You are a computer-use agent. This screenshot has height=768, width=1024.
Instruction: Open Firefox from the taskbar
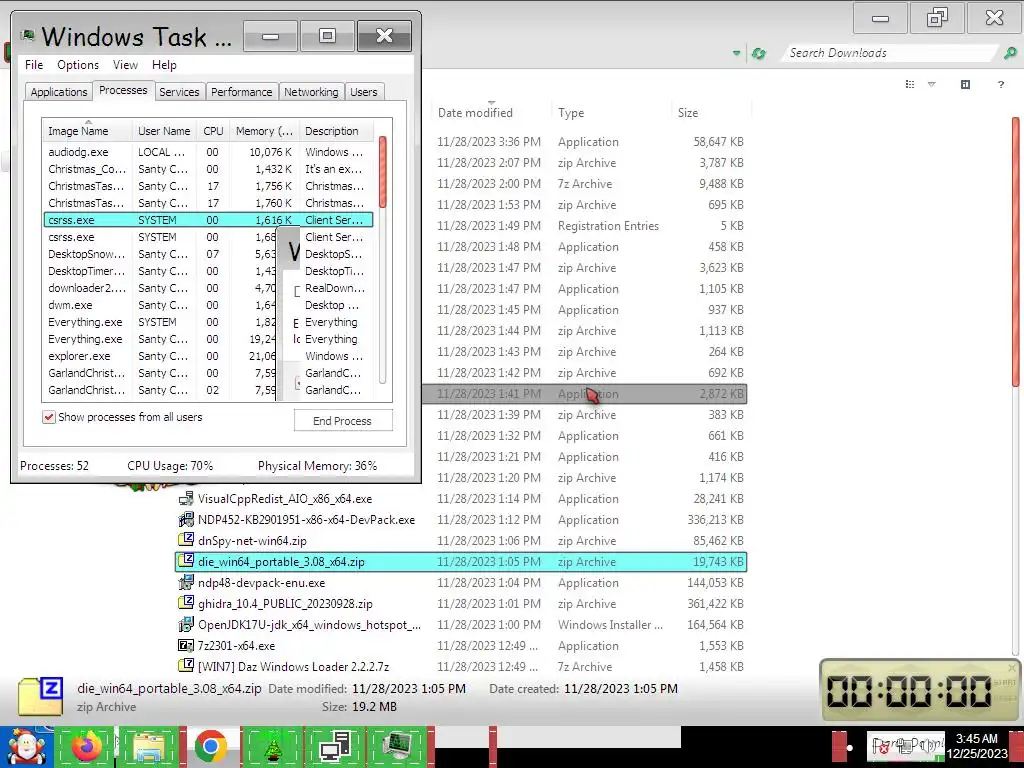tap(87, 747)
